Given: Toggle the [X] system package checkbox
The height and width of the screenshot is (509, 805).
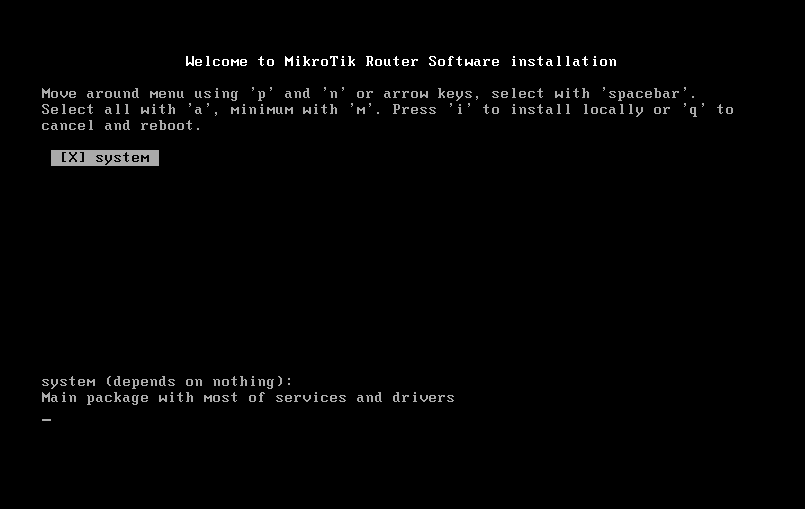Looking at the screenshot, I should 105,158.
